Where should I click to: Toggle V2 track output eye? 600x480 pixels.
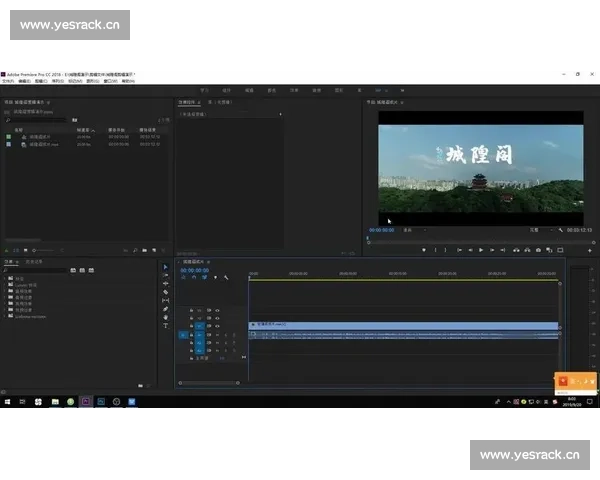click(x=217, y=318)
